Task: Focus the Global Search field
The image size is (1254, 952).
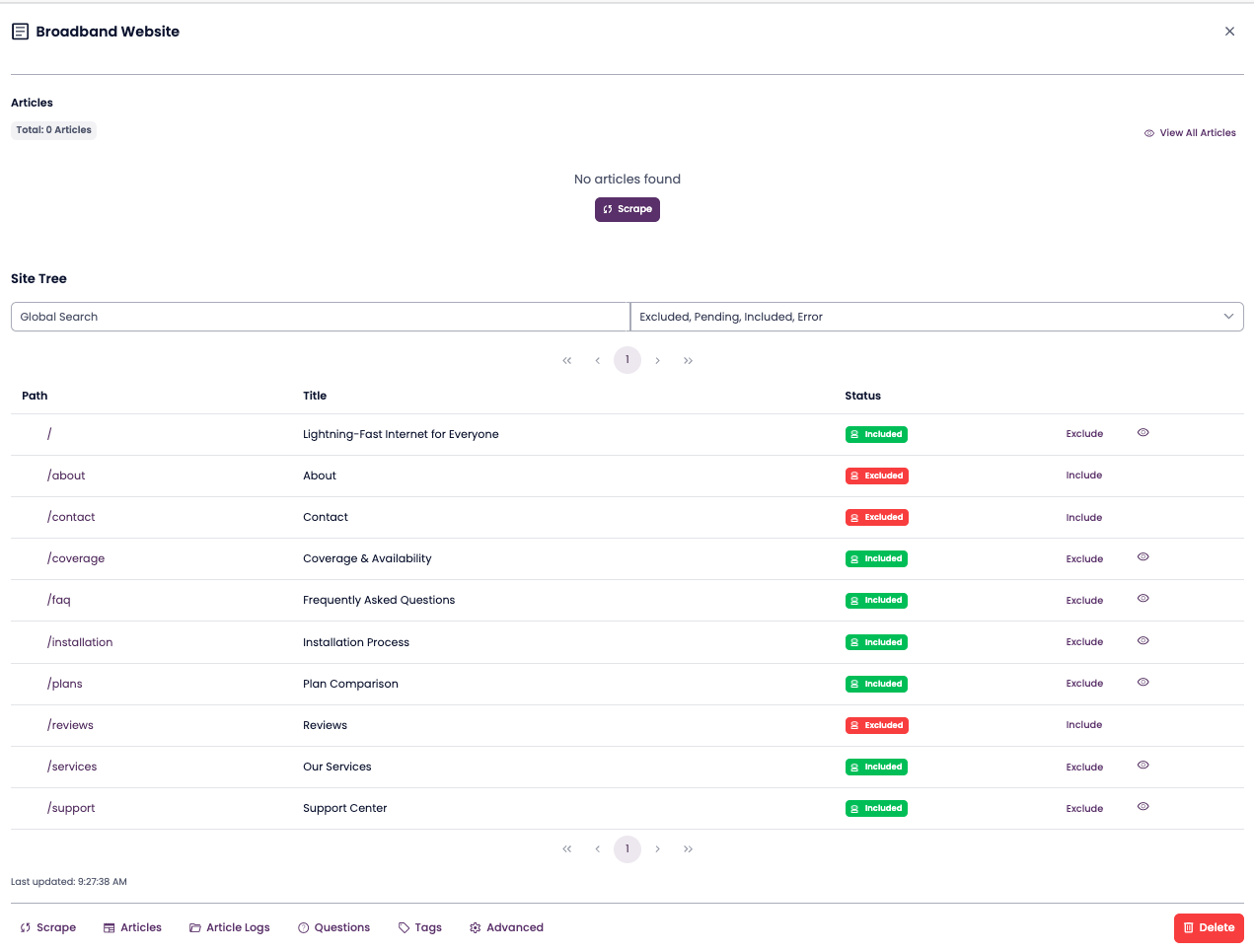Action: 320,317
